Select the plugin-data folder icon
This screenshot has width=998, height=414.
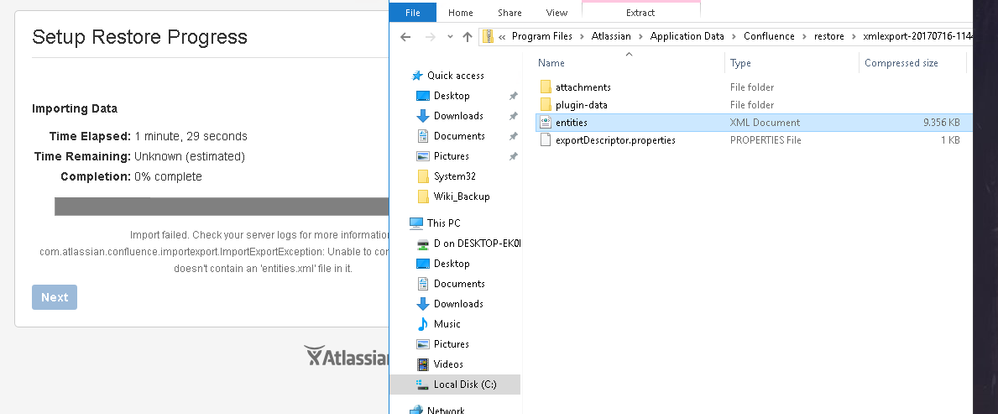click(x=545, y=104)
